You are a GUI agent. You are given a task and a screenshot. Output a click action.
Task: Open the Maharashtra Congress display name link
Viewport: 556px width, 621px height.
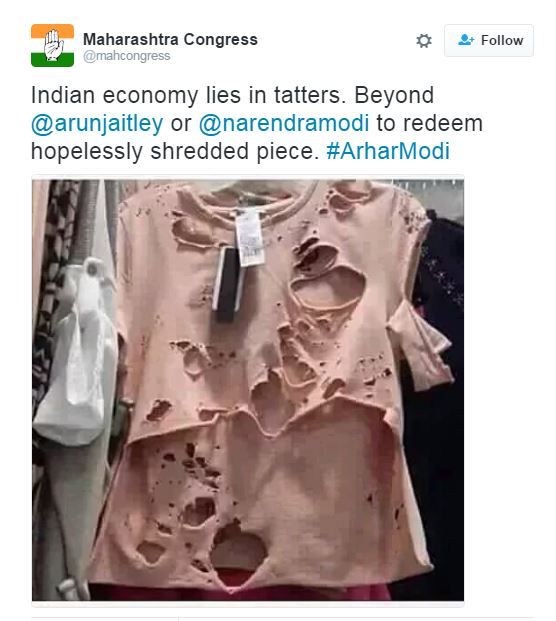(170, 39)
